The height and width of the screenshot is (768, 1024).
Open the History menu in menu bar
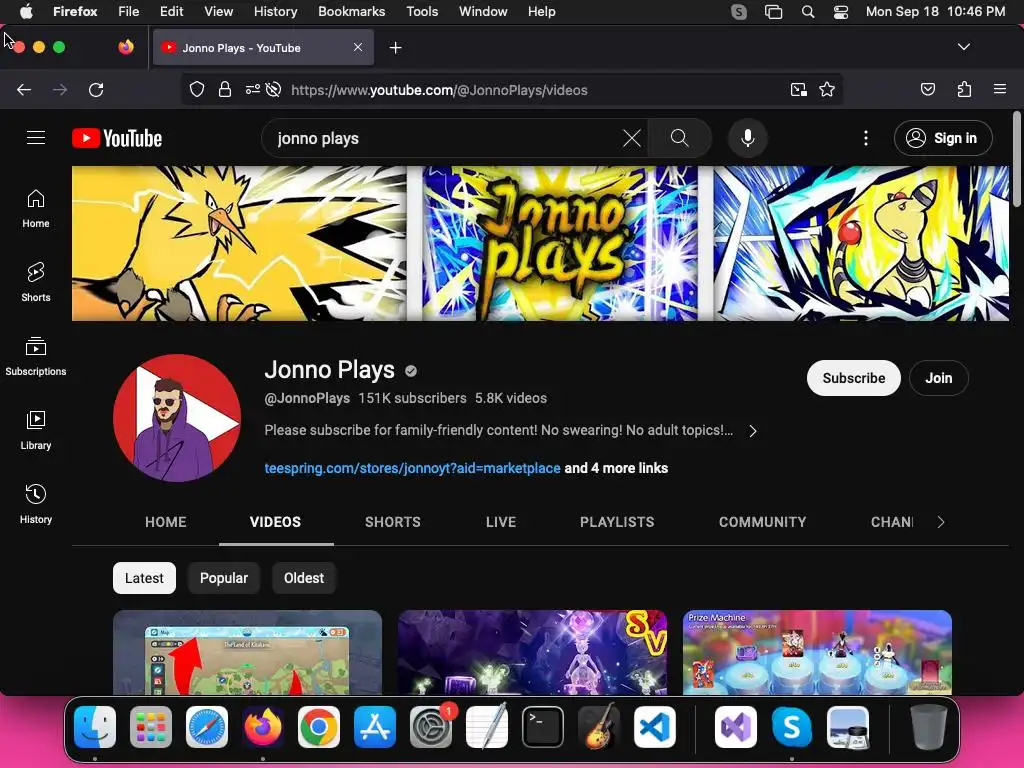275,11
